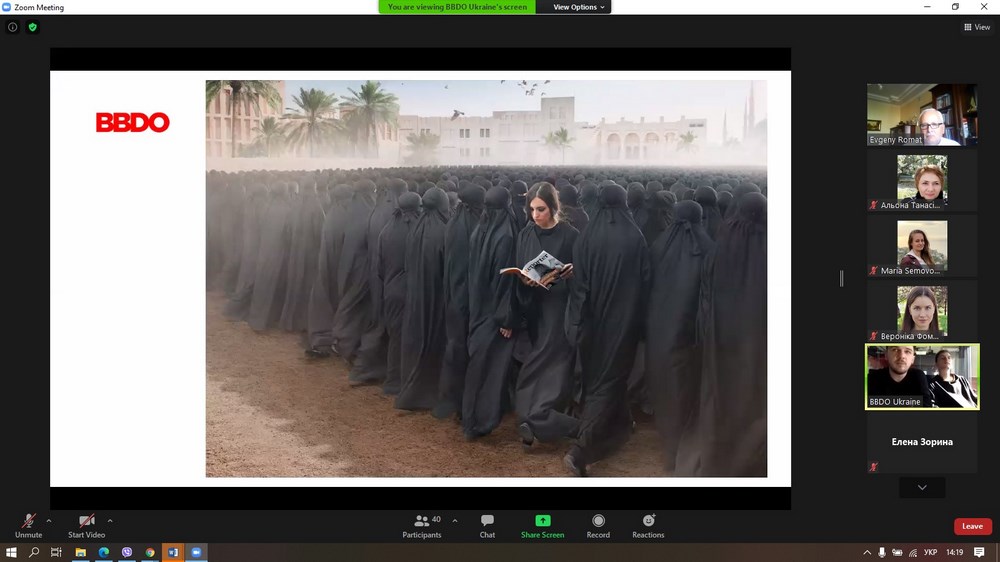Open Viber from the taskbar
This screenshot has height=562, width=1000.
tap(127, 552)
